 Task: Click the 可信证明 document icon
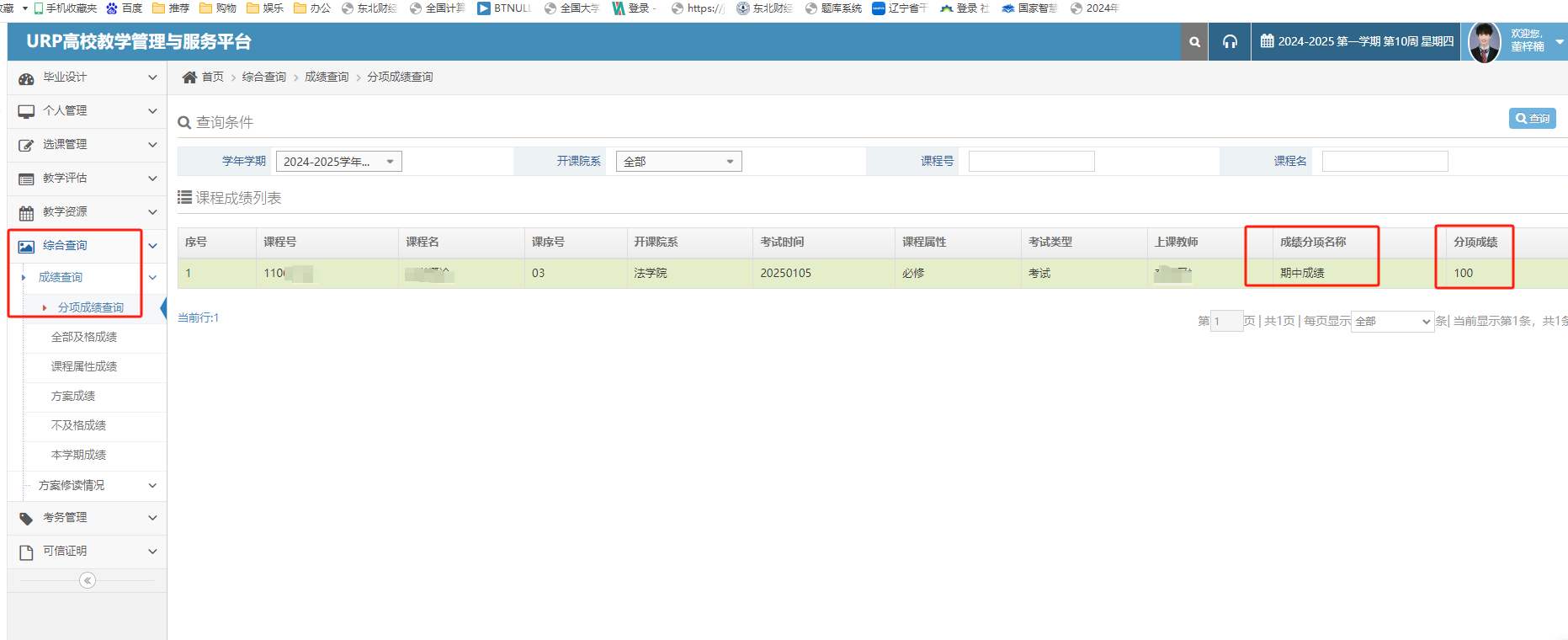(26, 552)
